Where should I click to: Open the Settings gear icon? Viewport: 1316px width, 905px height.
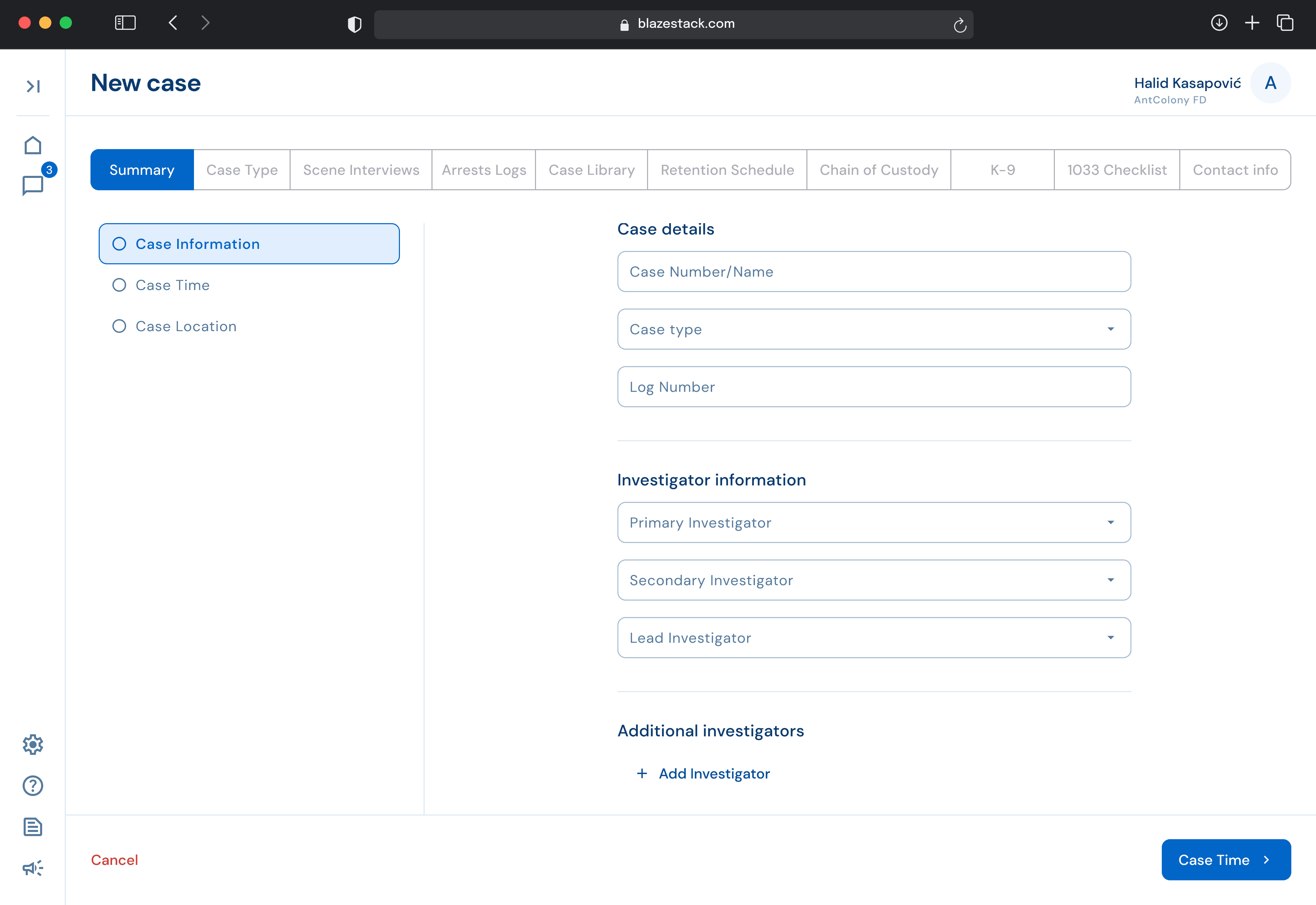(33, 744)
